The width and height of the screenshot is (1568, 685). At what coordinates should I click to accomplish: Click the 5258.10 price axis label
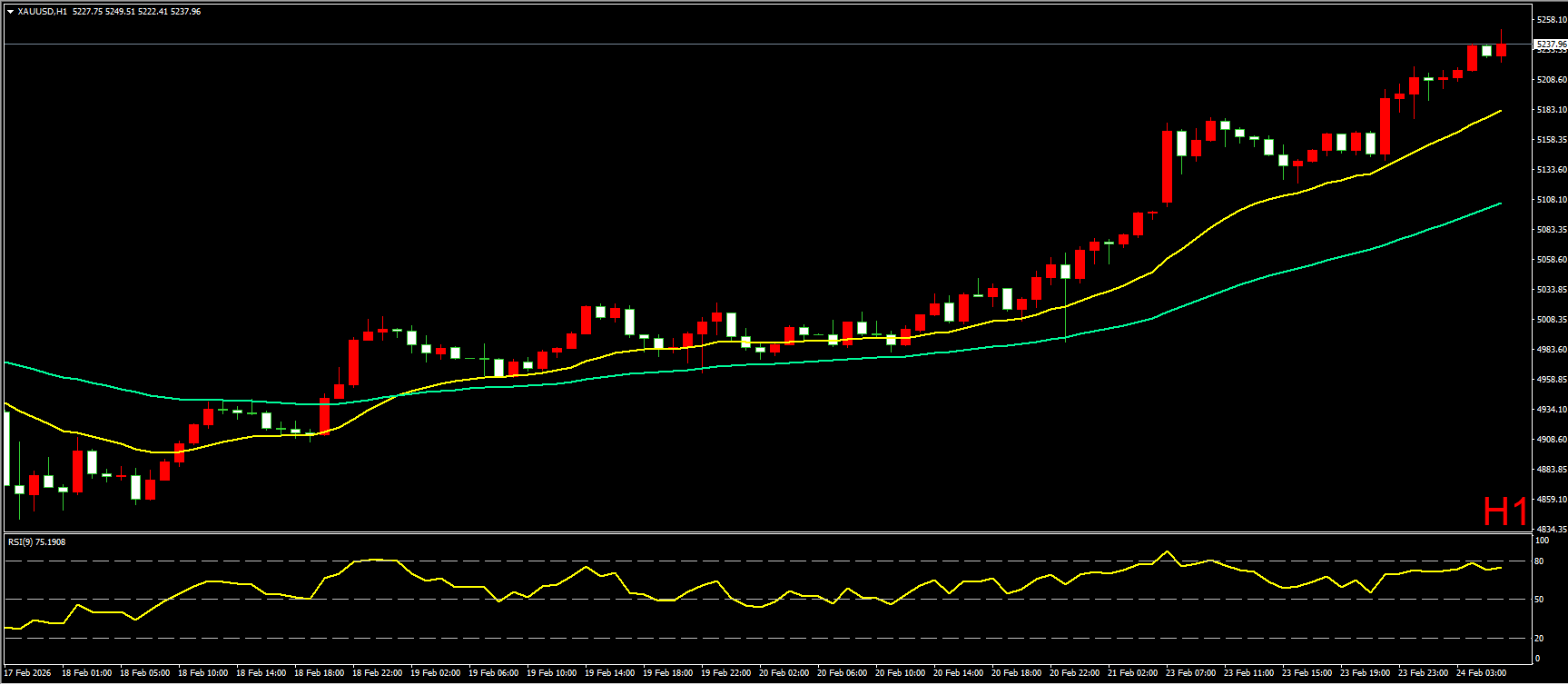pos(1551,19)
